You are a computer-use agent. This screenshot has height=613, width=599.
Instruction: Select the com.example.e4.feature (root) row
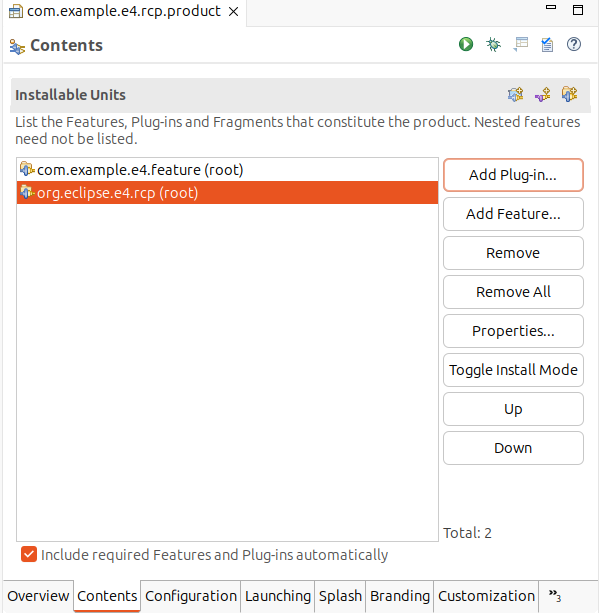coord(227,169)
